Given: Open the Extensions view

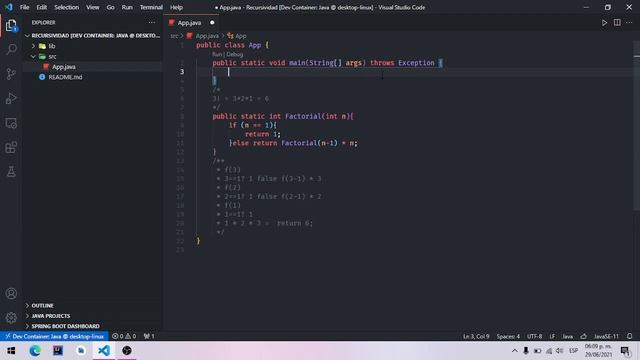Looking at the screenshot, I should tap(11, 147).
